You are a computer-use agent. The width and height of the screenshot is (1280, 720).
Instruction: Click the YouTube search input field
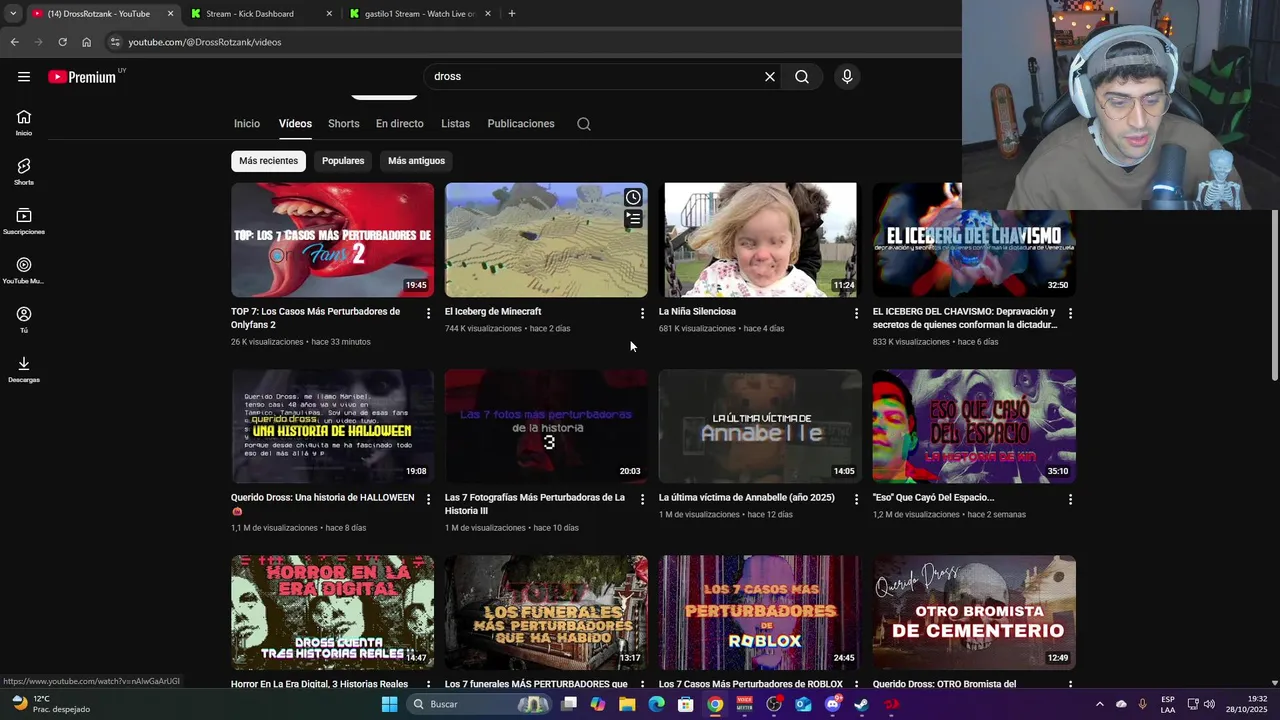[595, 77]
